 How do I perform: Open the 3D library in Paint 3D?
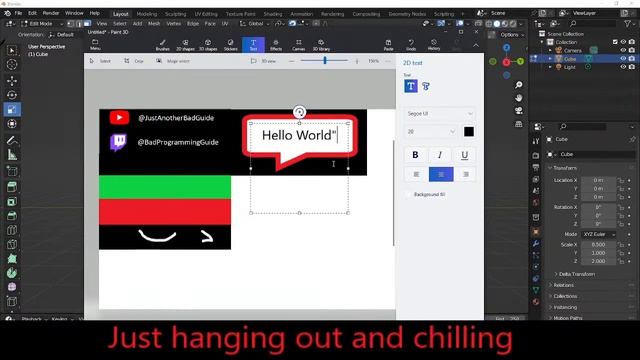pos(321,45)
